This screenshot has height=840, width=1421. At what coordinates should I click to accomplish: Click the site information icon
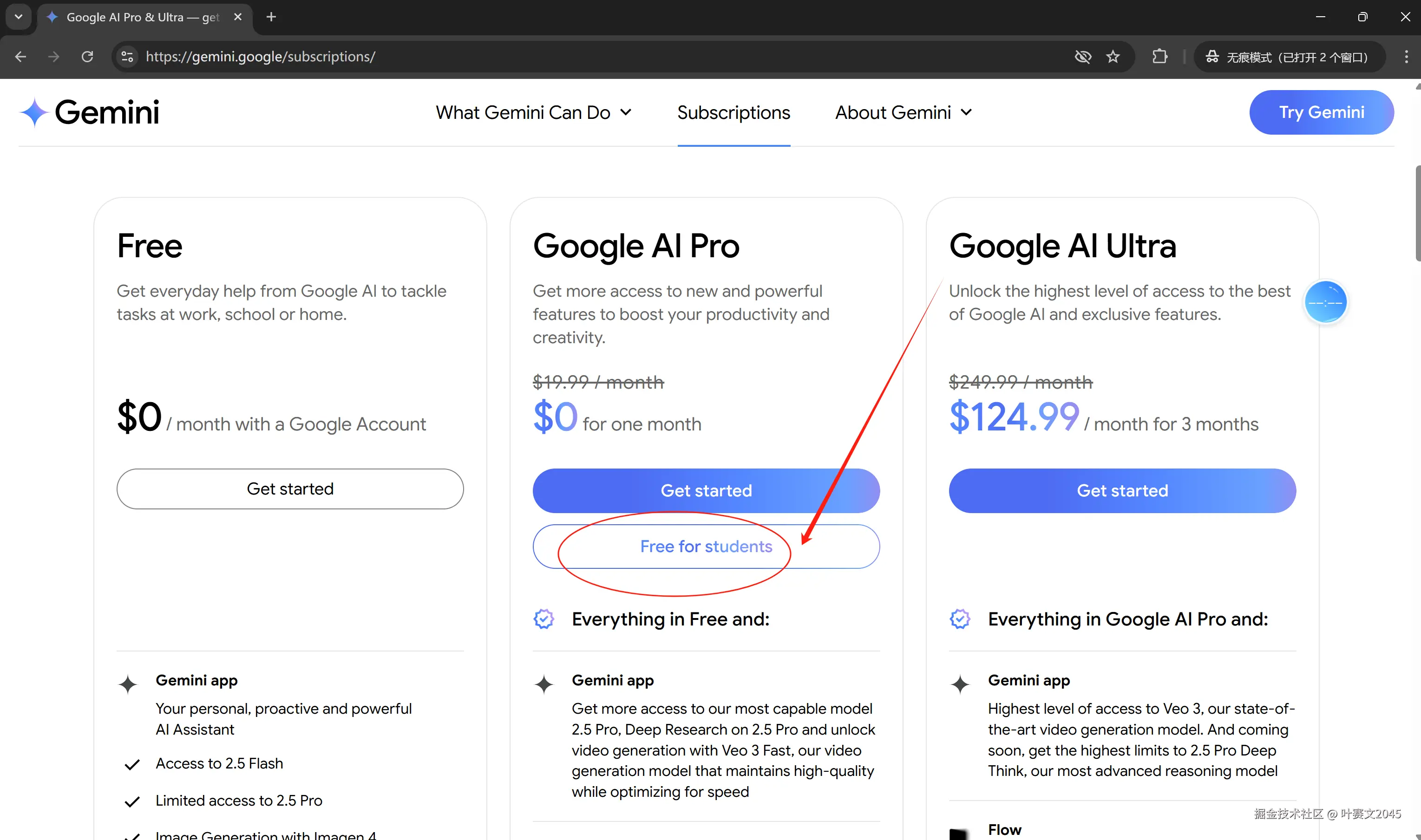coord(127,57)
